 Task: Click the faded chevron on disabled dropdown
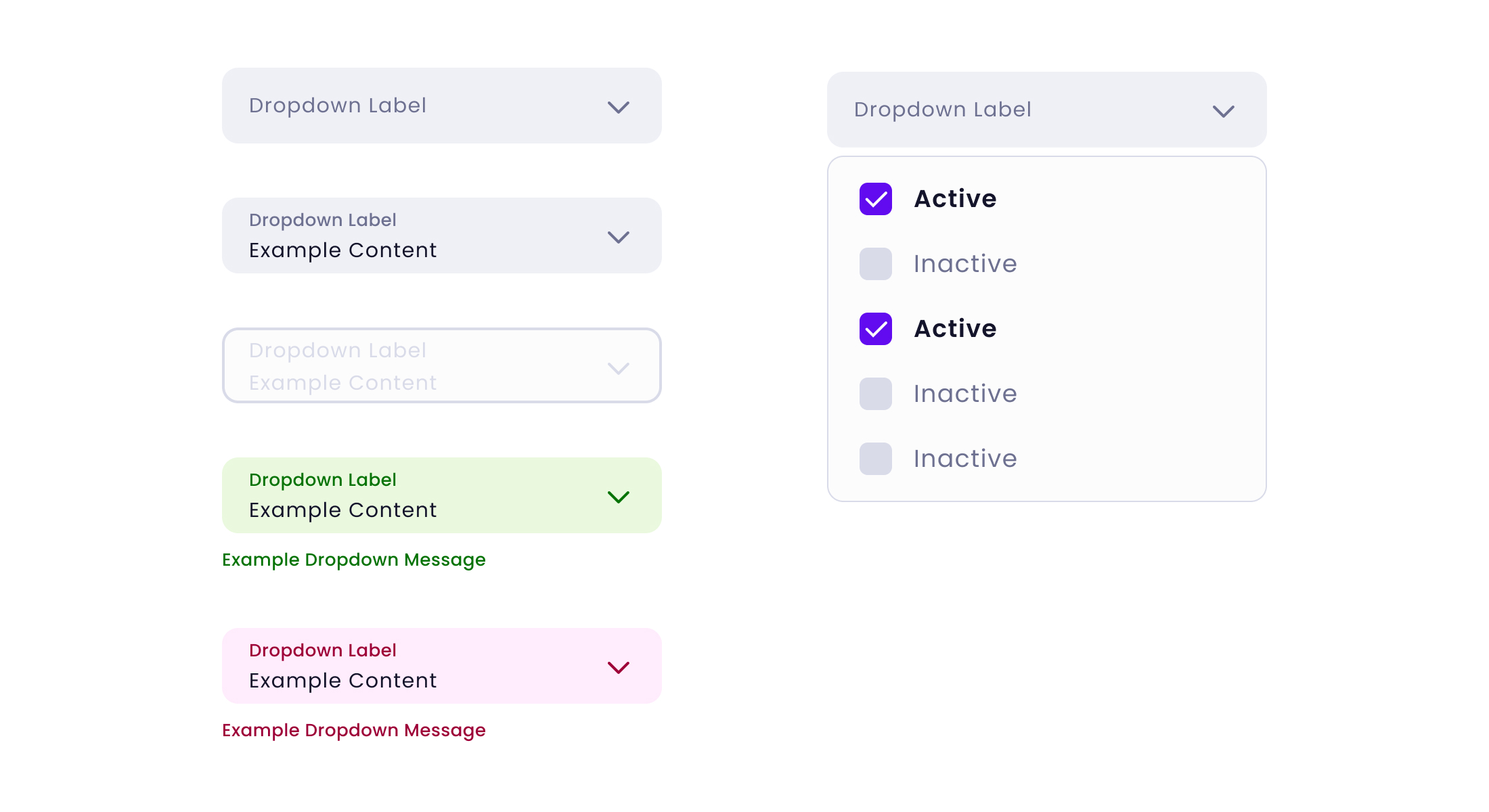(x=618, y=368)
